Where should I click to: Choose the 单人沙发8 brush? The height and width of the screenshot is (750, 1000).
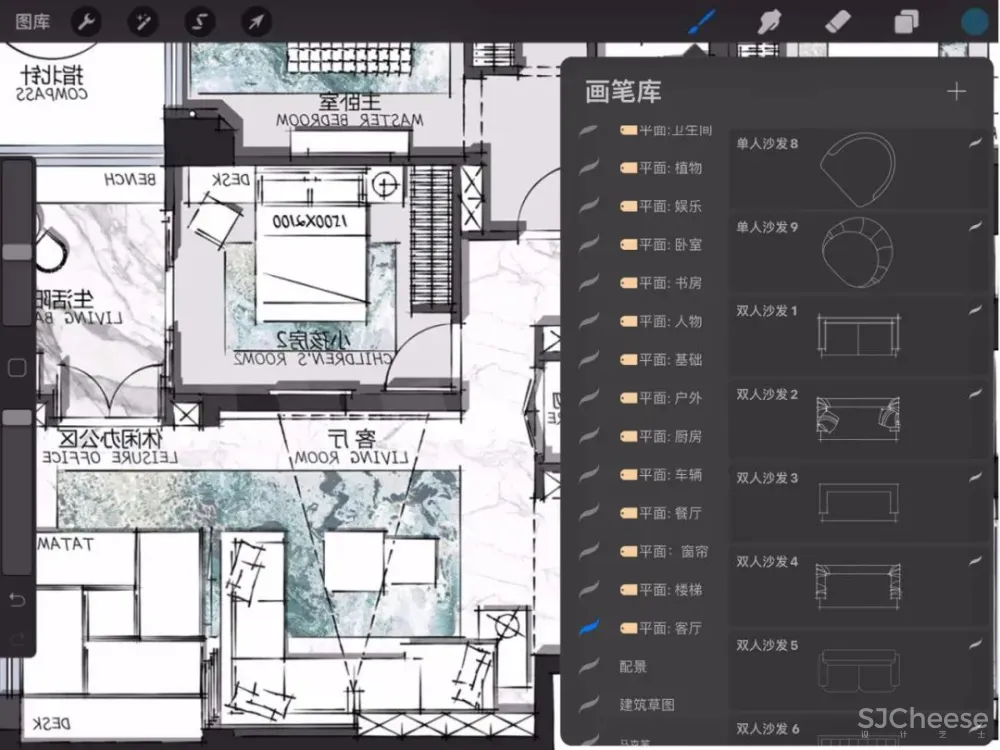point(860,168)
